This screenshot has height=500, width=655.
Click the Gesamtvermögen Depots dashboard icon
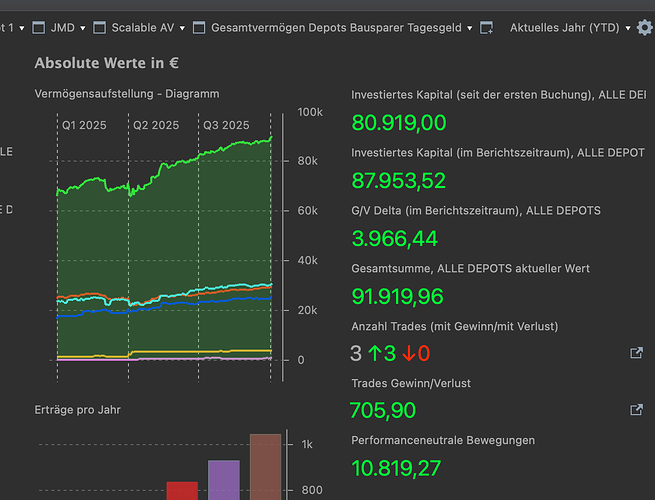coord(199,28)
